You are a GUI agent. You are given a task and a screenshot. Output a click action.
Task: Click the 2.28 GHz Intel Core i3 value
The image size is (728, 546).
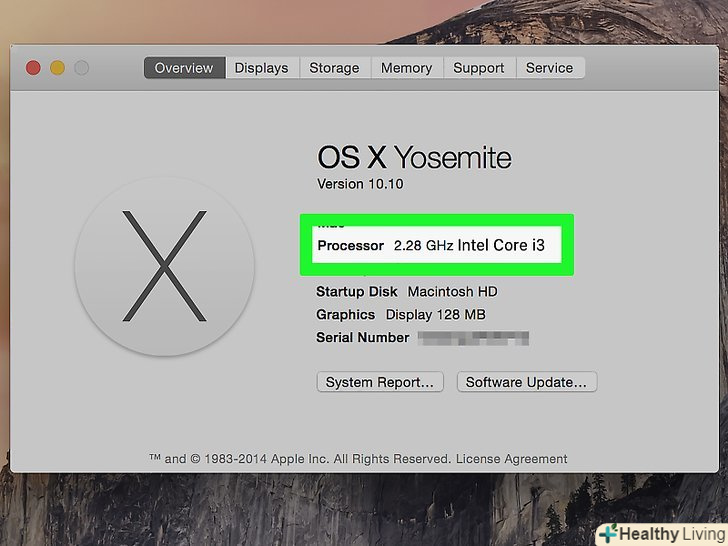point(469,245)
